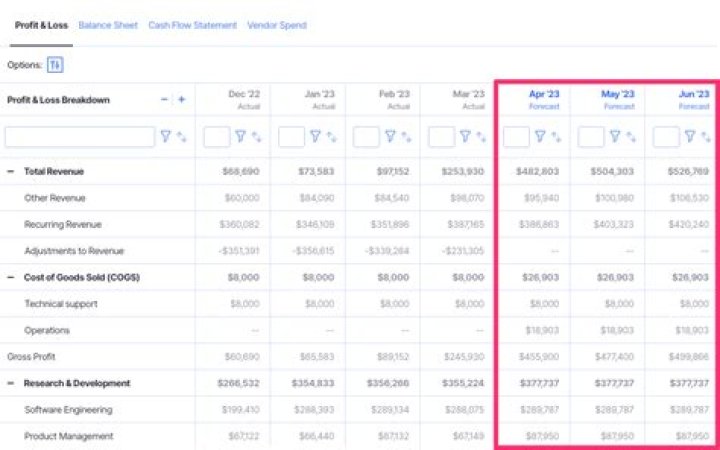The width and height of the screenshot is (720, 450).
Task: Click the $266,532 Research & Development cell
Action: click(238, 383)
